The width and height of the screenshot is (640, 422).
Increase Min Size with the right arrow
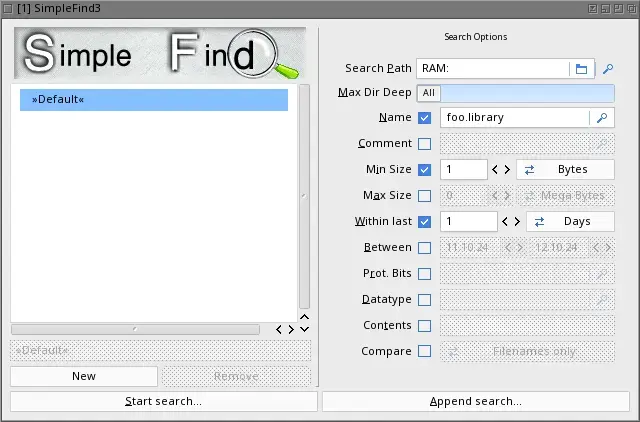pyautogui.click(x=507, y=169)
